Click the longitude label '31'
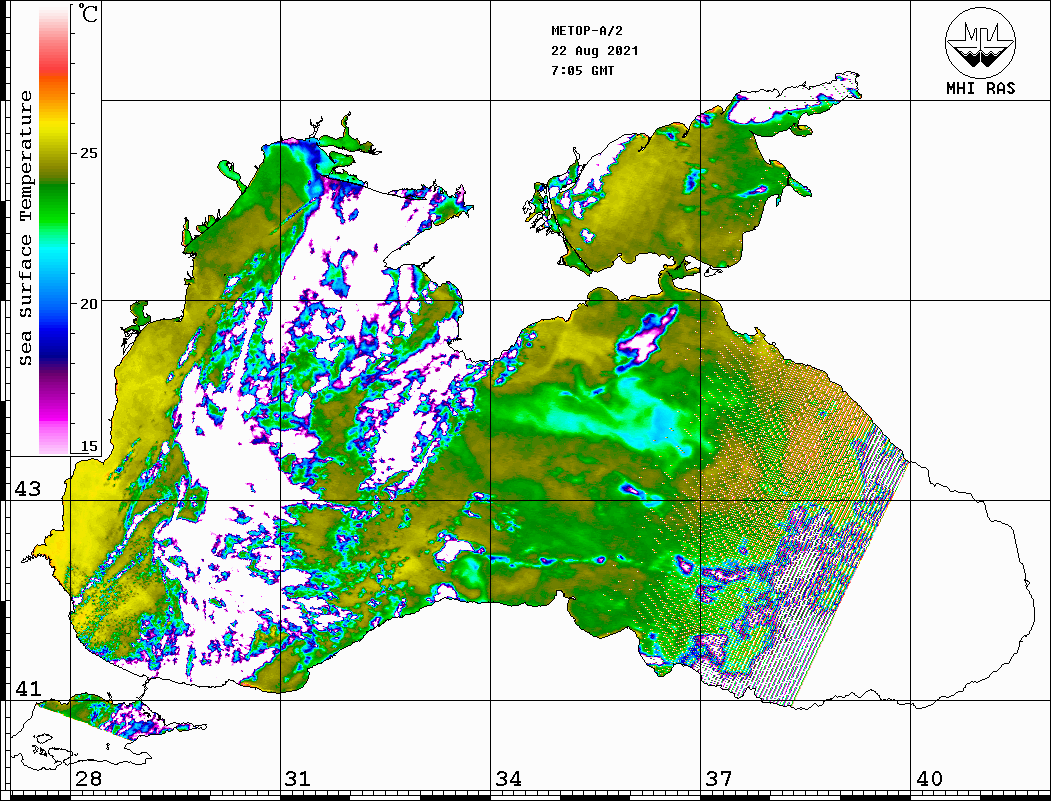This screenshot has height=801, width=1051. click(x=298, y=778)
